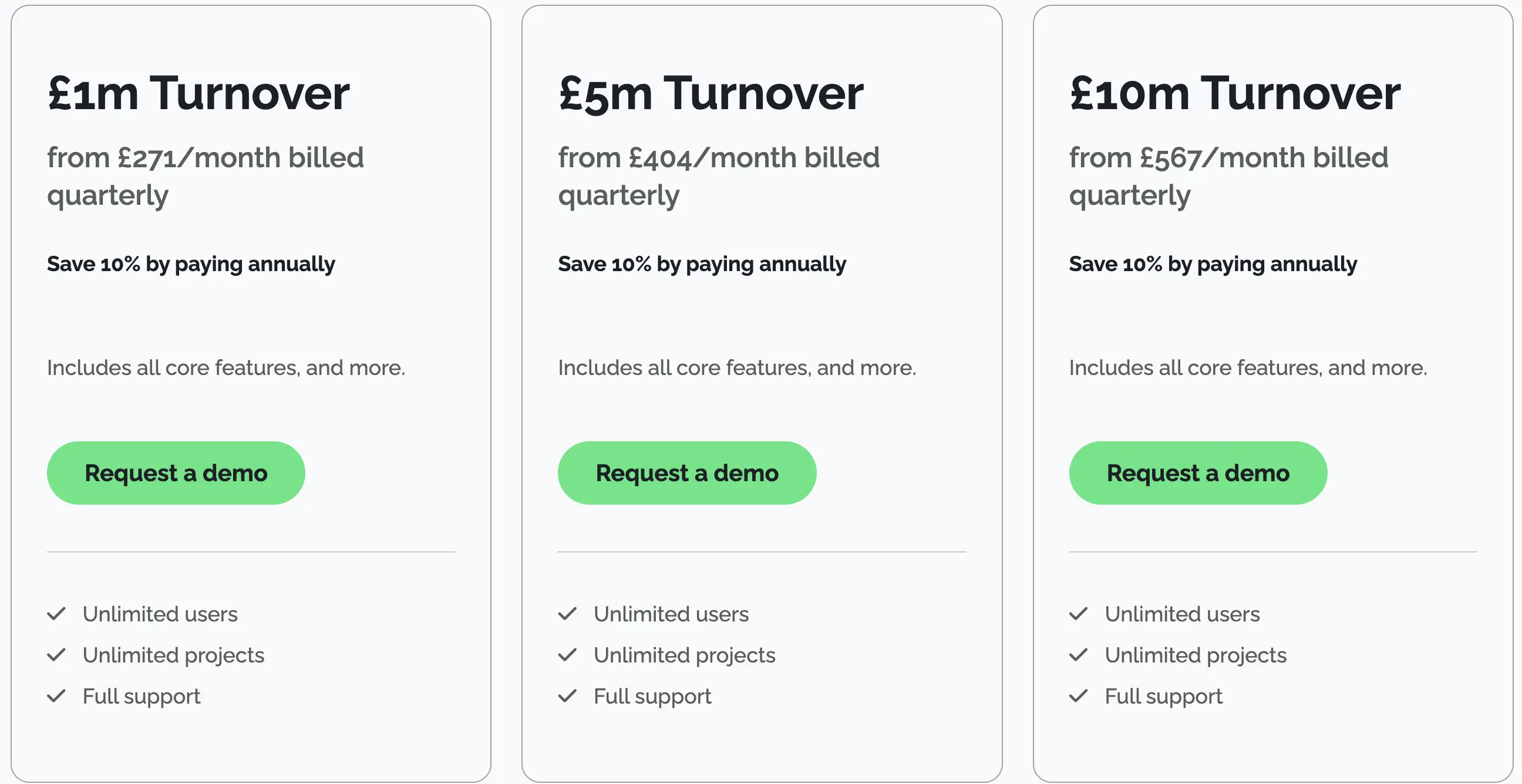
Task: Select the £1m Turnover heading
Action: coord(198,93)
